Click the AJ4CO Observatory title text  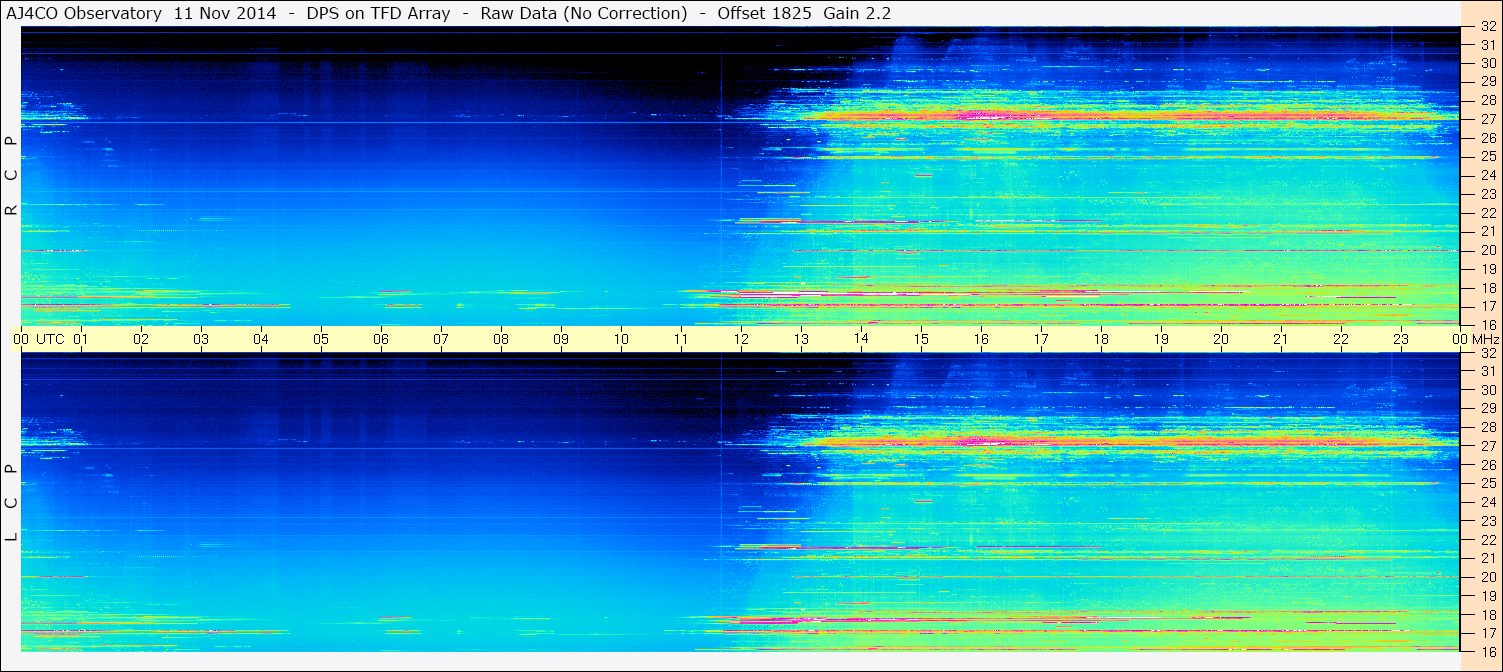[84, 13]
